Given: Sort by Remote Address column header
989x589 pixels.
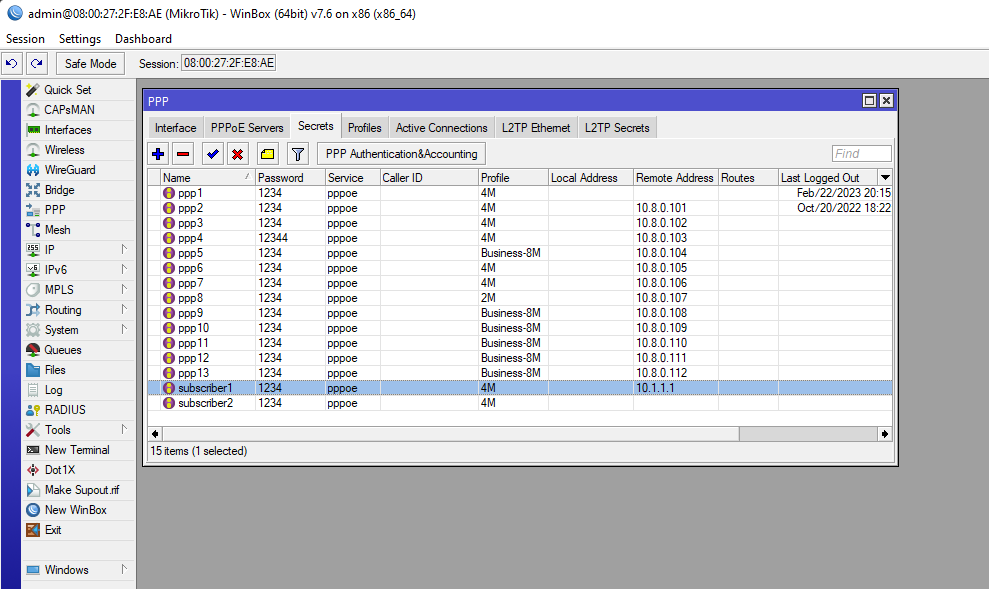Looking at the screenshot, I should [x=676, y=178].
